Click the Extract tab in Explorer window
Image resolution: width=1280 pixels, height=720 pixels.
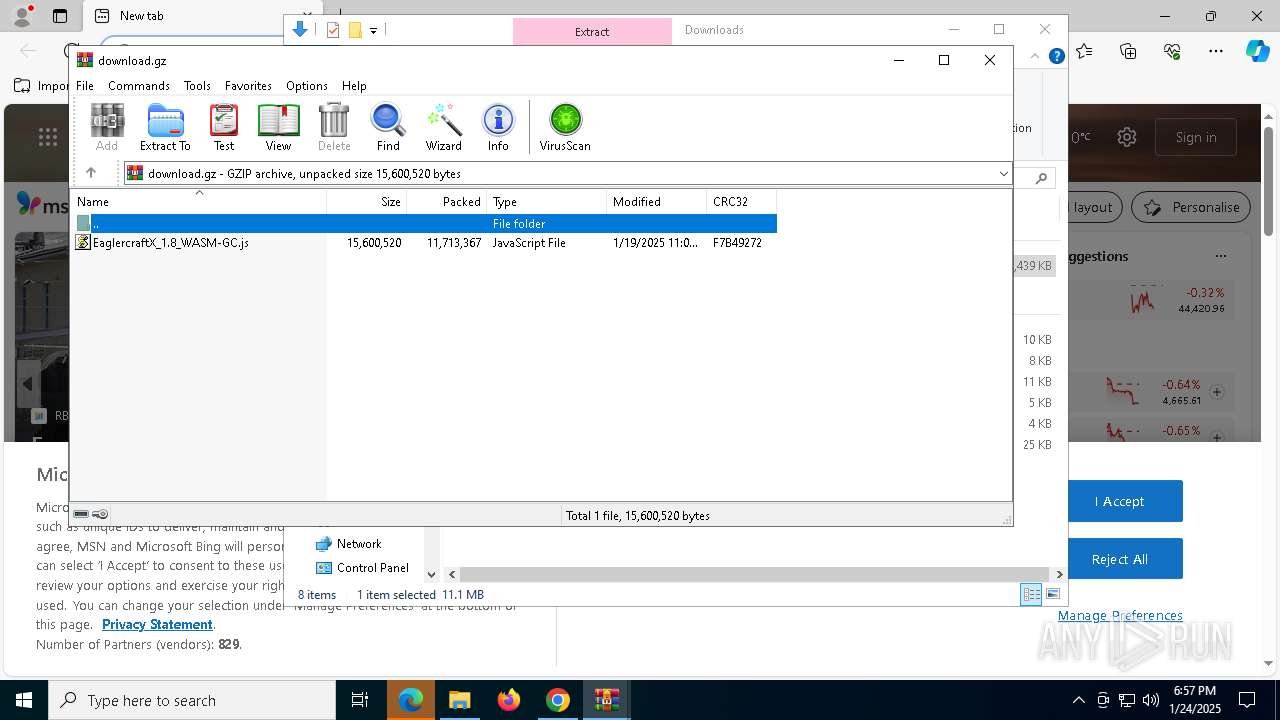tap(592, 31)
